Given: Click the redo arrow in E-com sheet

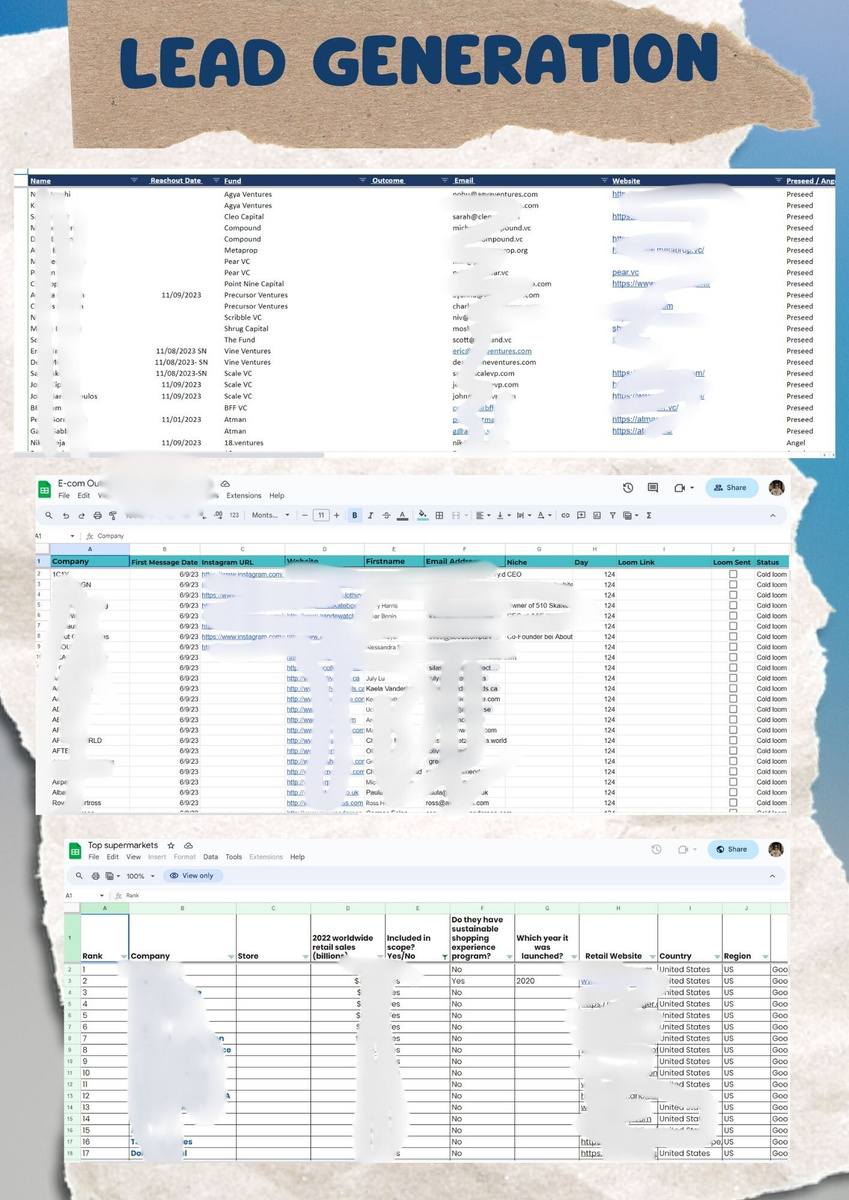Looking at the screenshot, I should pyautogui.click(x=81, y=515).
